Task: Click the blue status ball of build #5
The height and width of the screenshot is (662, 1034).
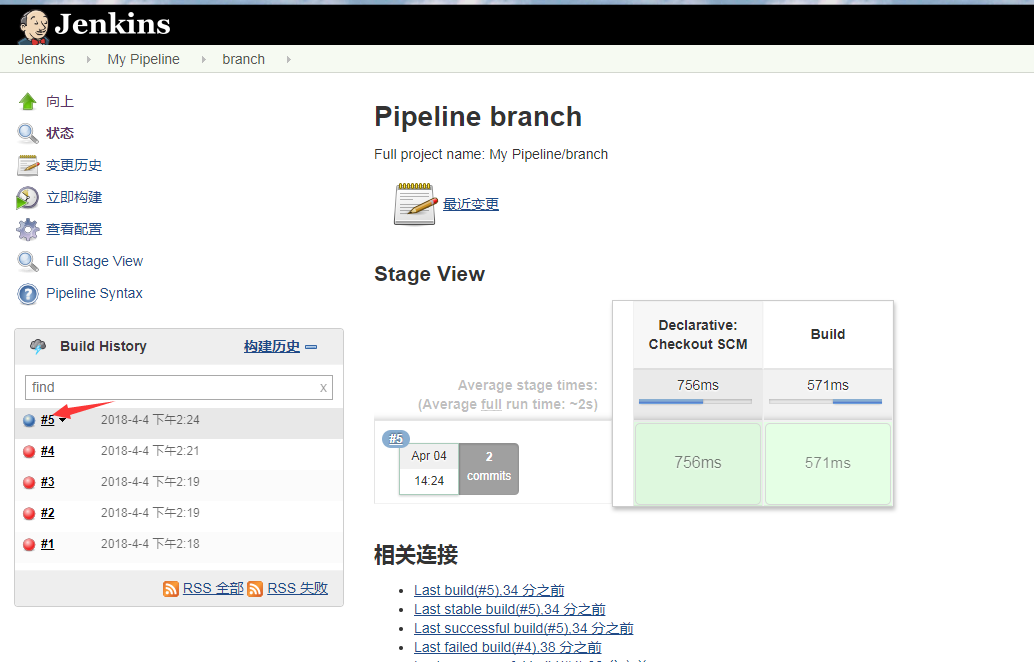Action: click(x=29, y=421)
